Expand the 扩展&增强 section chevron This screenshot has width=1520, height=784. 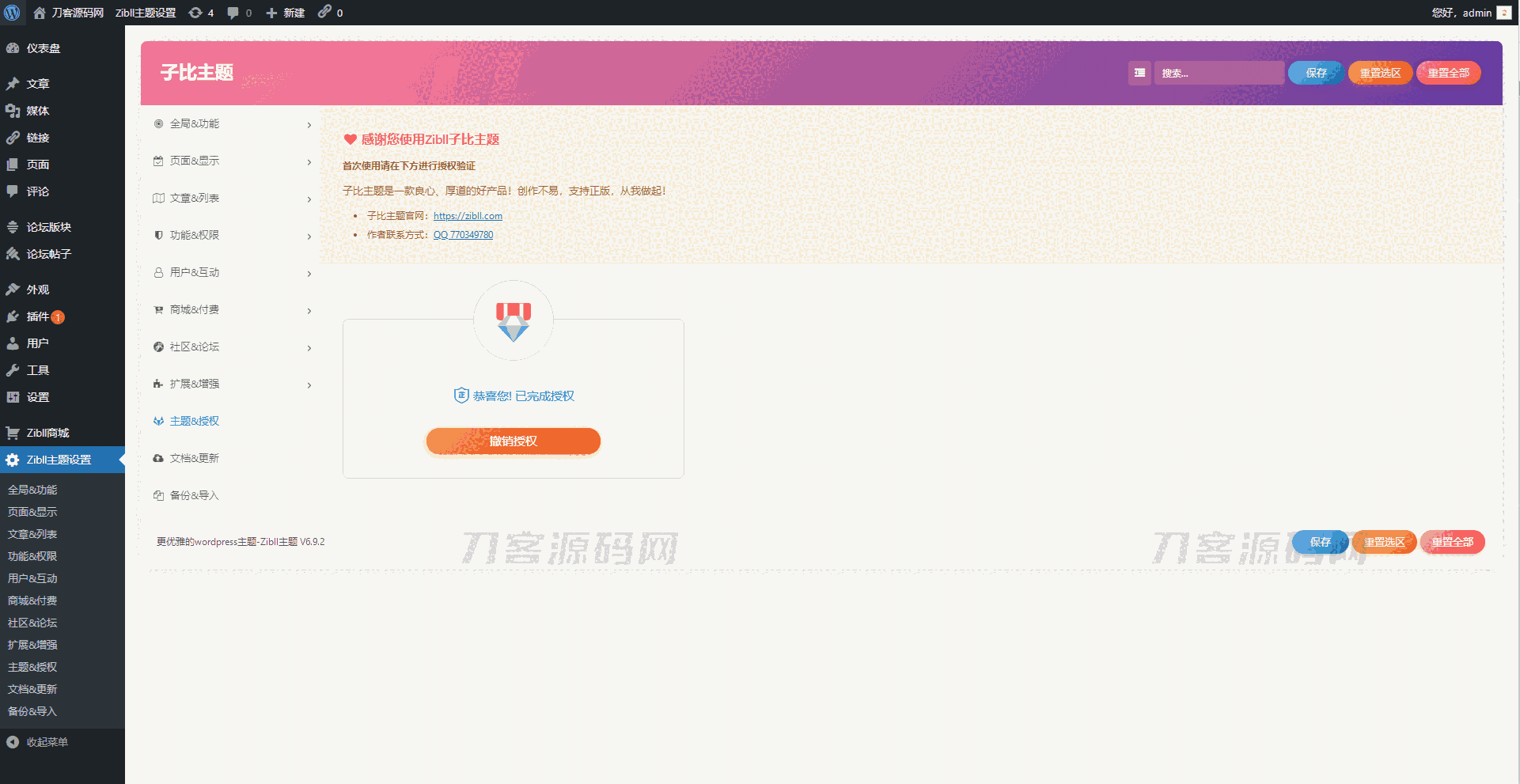coord(309,385)
